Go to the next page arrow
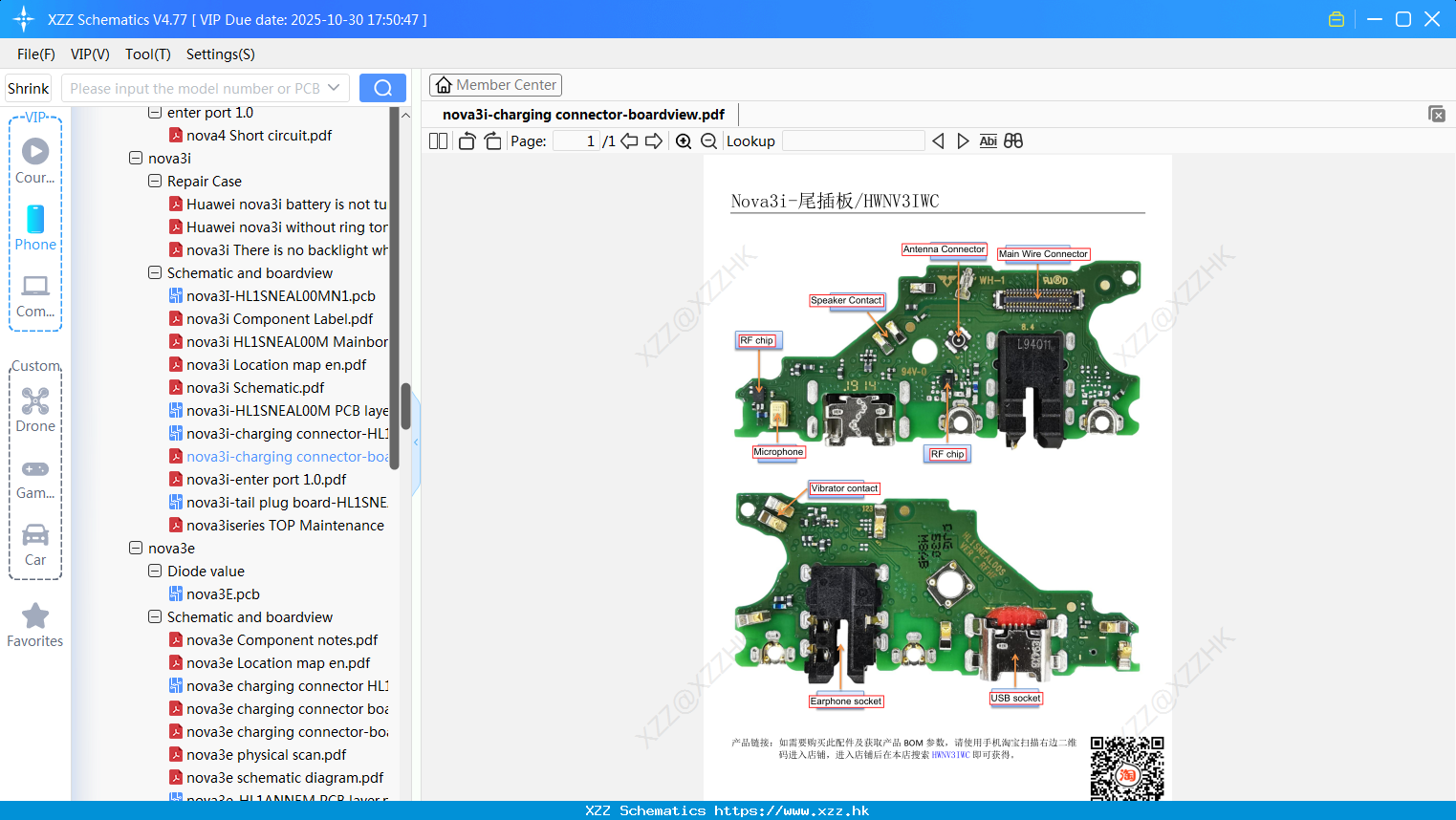The height and width of the screenshot is (820, 1456). (x=654, y=141)
